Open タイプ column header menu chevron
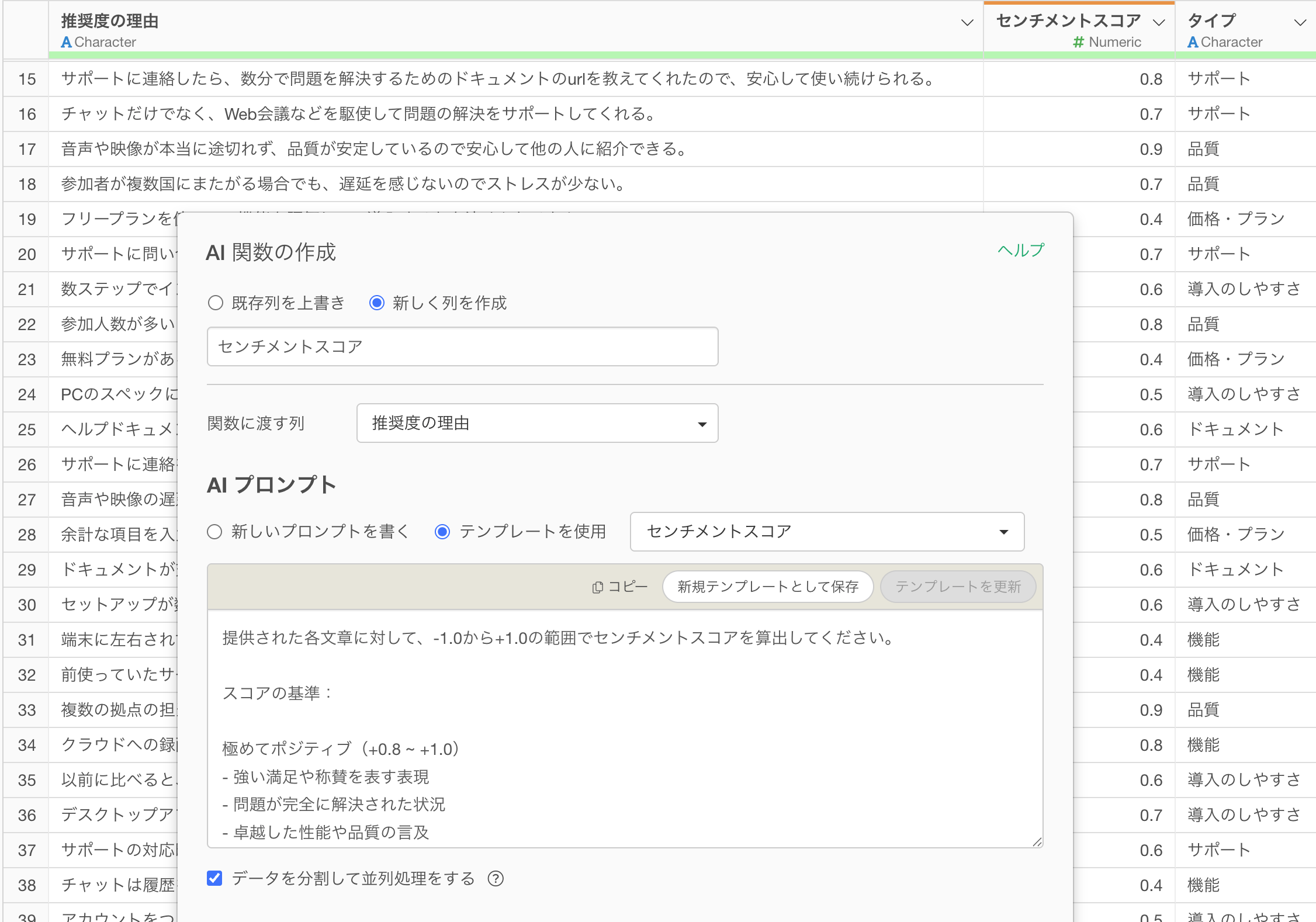The width and height of the screenshot is (1316, 922). [1300, 23]
